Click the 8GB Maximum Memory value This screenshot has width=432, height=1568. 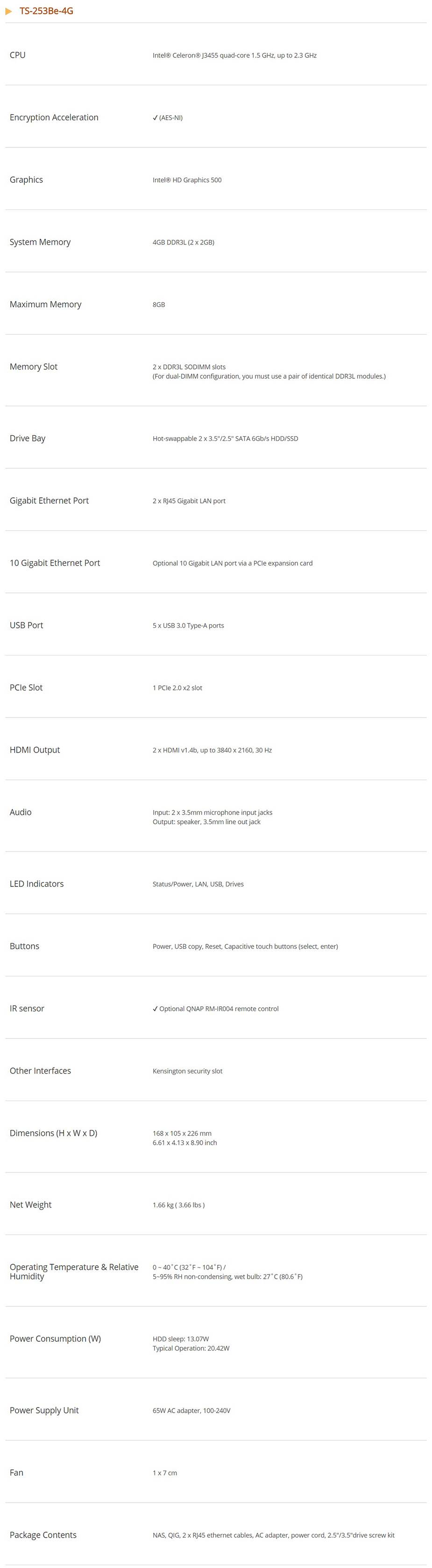pyautogui.click(x=159, y=305)
